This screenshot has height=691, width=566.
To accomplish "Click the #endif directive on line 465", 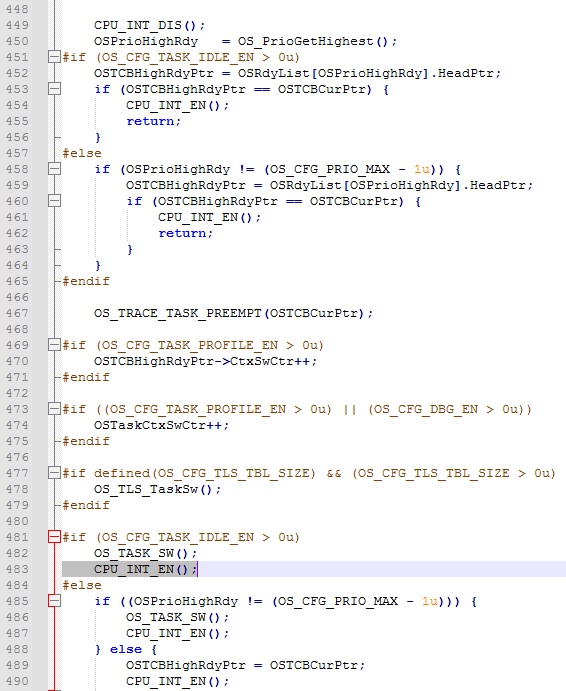I will [86, 281].
